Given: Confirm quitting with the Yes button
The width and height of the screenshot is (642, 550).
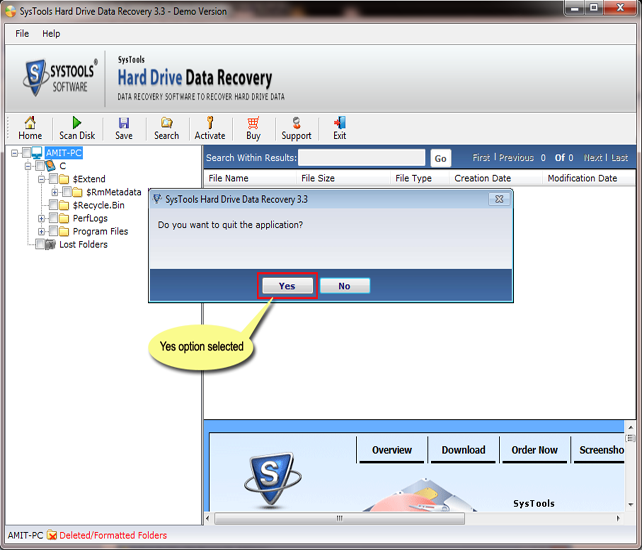Looking at the screenshot, I should pyautogui.click(x=287, y=286).
